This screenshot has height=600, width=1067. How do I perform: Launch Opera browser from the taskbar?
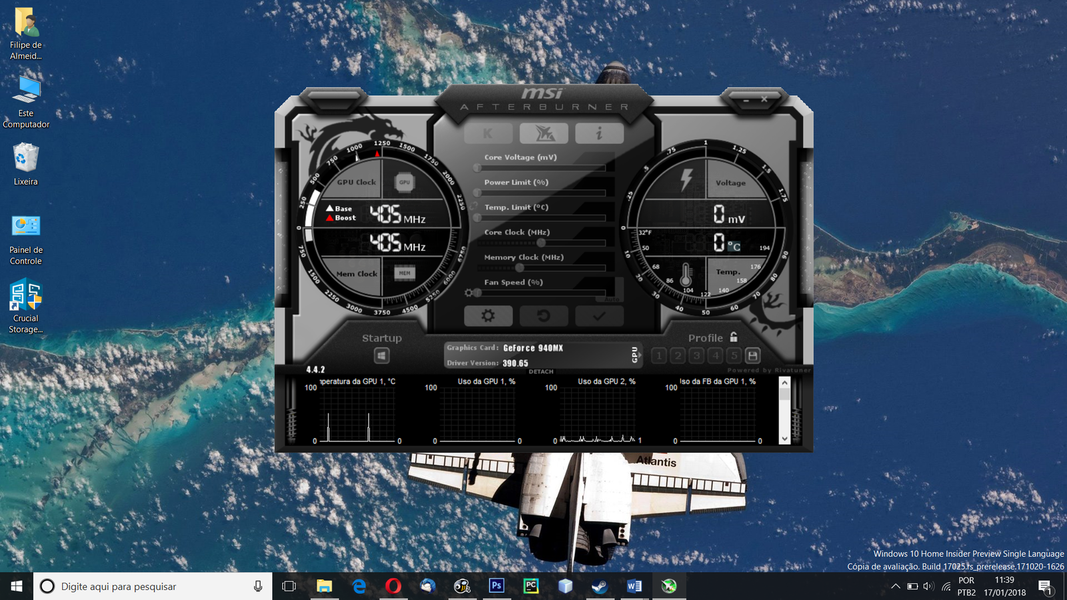[393, 586]
